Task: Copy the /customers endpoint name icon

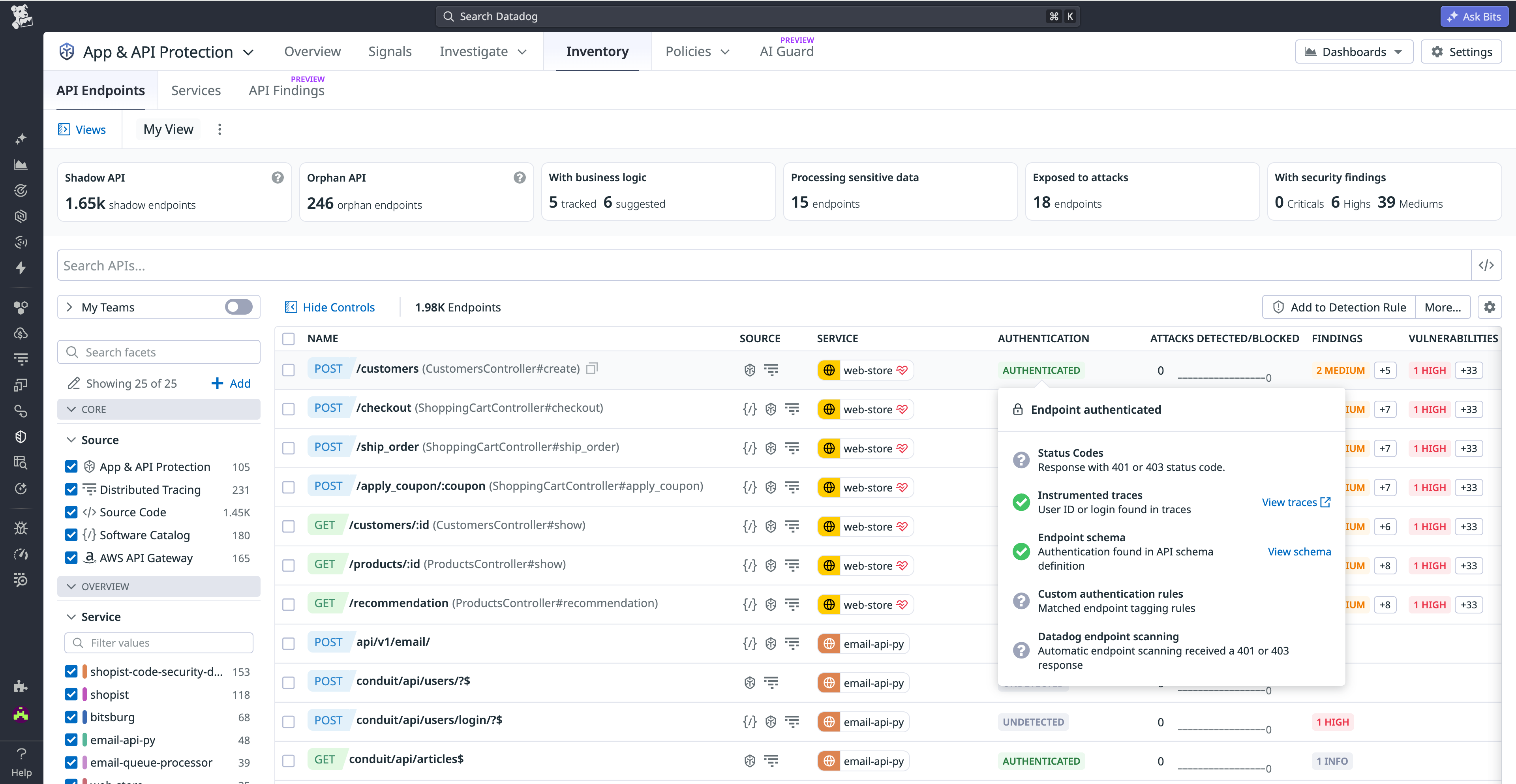Action: (x=592, y=368)
